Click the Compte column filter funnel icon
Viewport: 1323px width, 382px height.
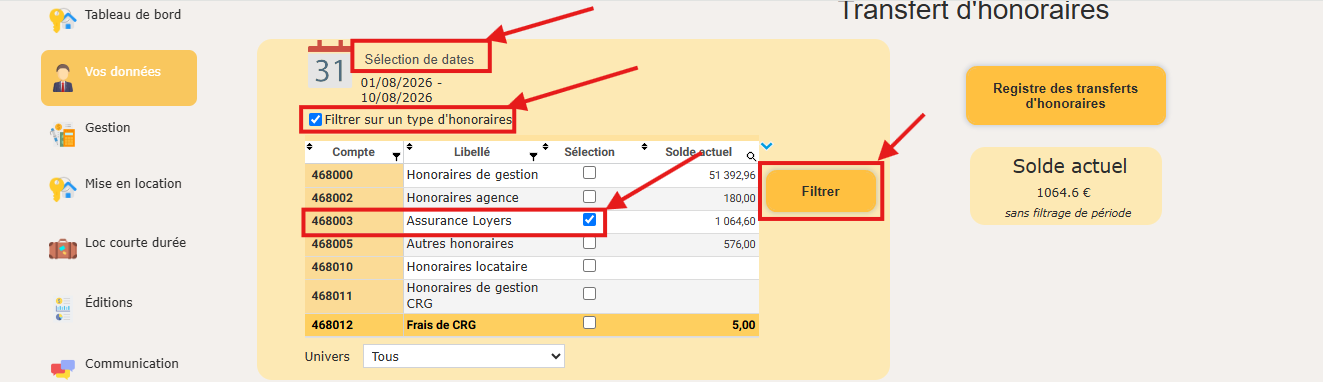pos(396,157)
